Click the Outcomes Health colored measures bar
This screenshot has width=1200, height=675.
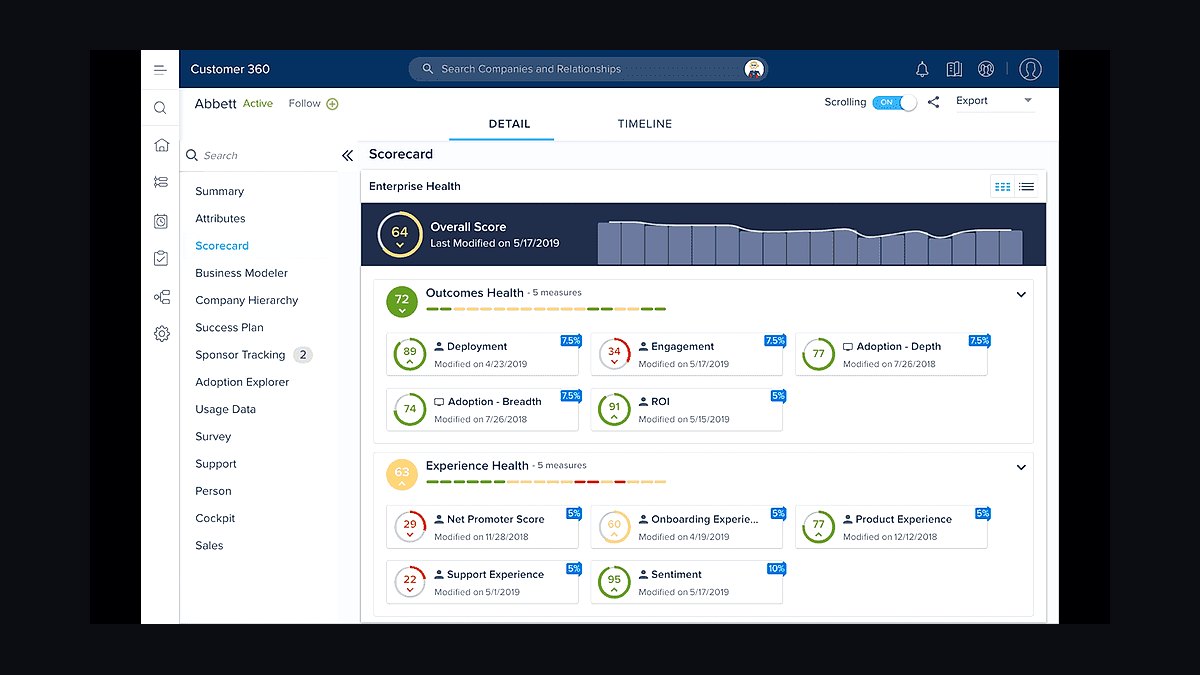(x=546, y=309)
